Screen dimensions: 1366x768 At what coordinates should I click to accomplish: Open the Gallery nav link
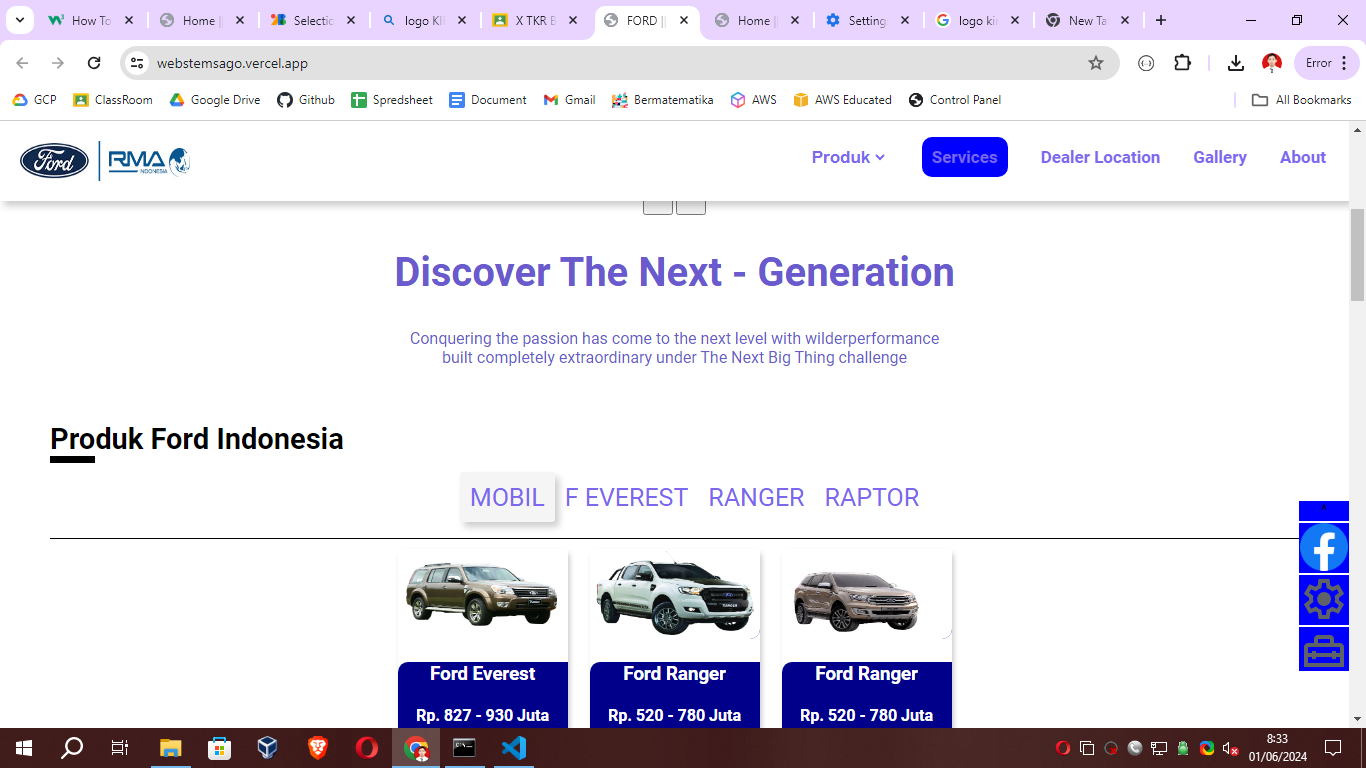tap(1220, 157)
